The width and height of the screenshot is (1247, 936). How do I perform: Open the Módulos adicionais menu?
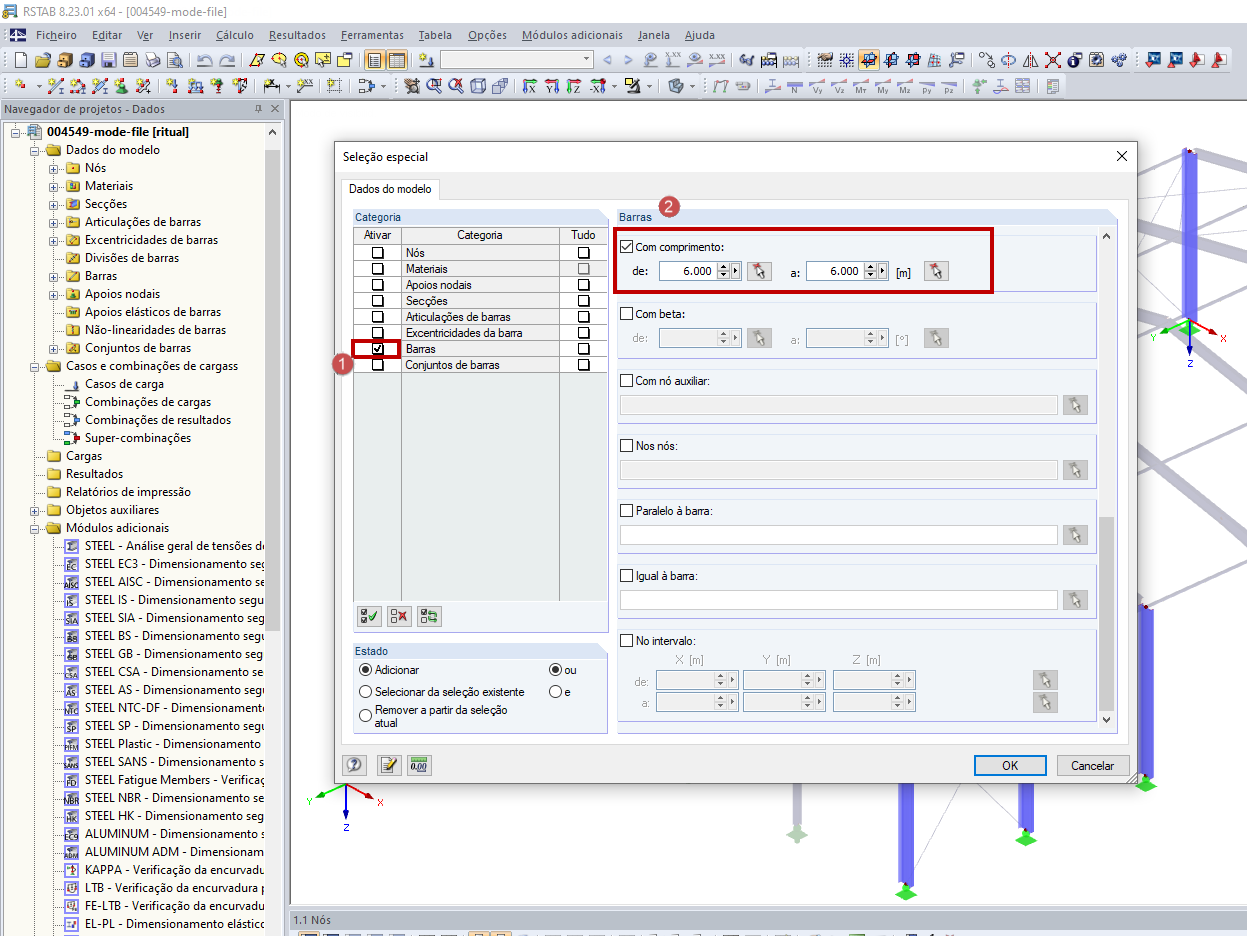(572, 35)
